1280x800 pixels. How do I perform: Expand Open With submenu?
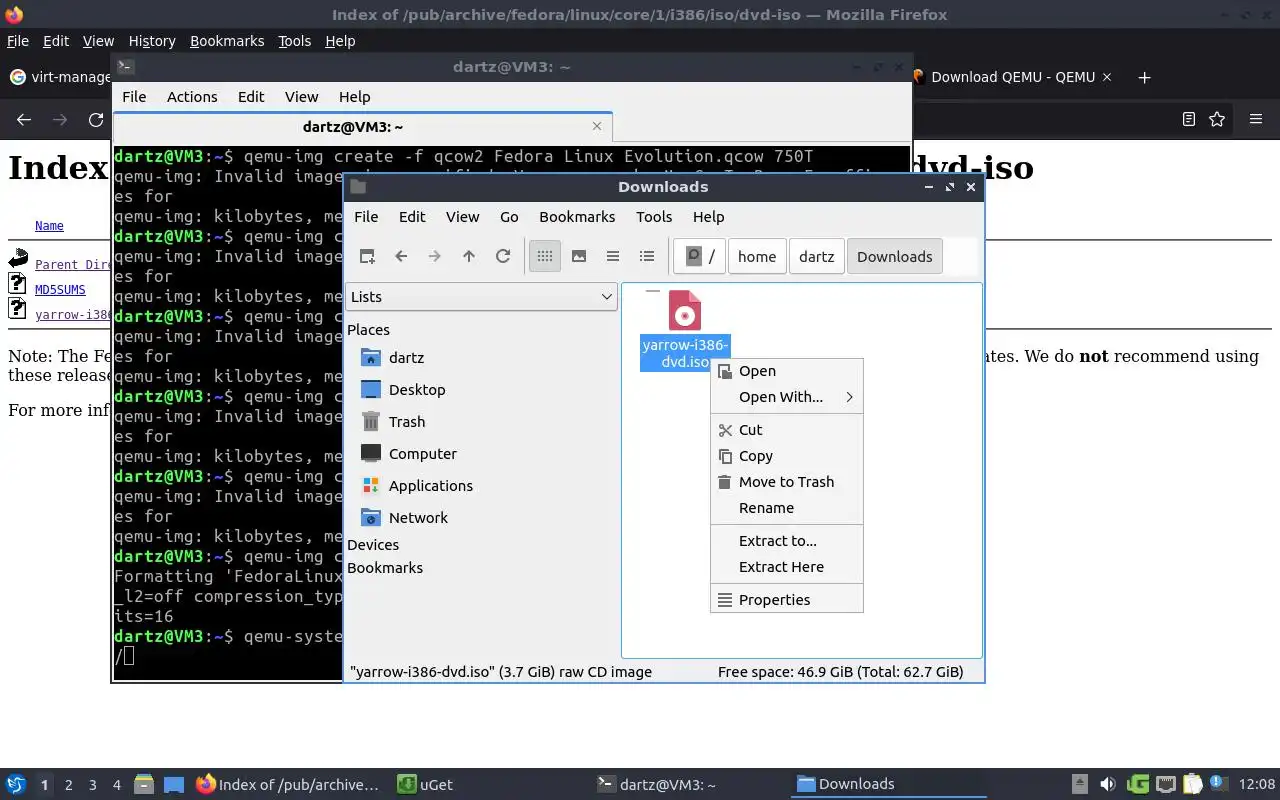tap(786, 397)
